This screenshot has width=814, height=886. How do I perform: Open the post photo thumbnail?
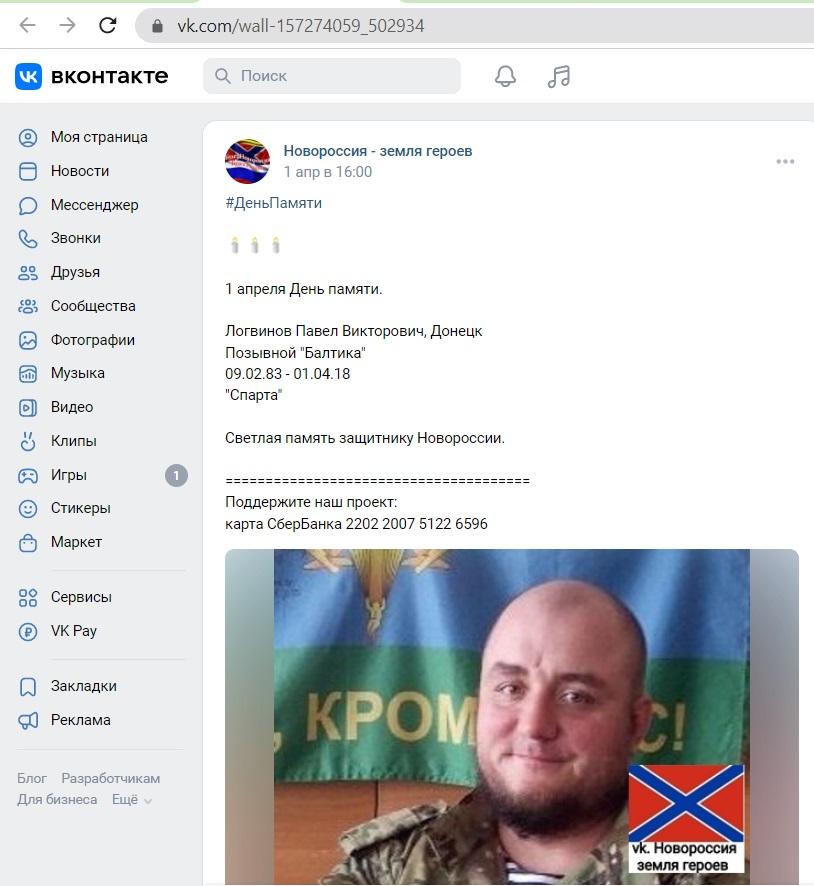pos(512,716)
